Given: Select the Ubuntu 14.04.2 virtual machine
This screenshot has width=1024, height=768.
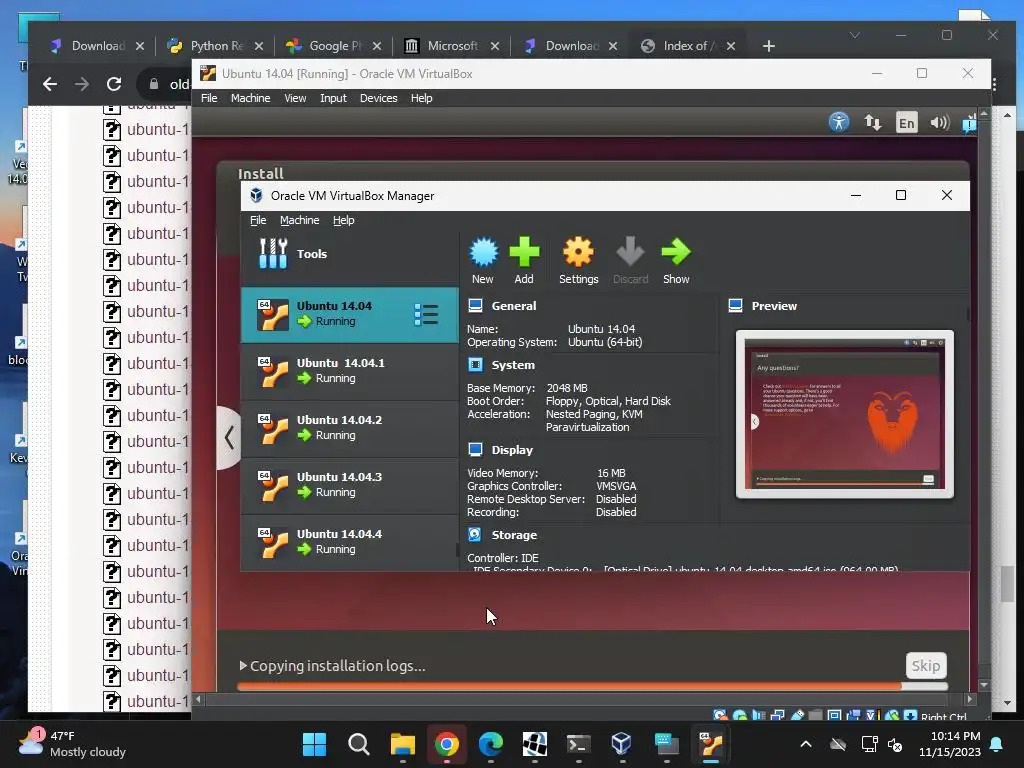Looking at the screenshot, I should [349, 428].
